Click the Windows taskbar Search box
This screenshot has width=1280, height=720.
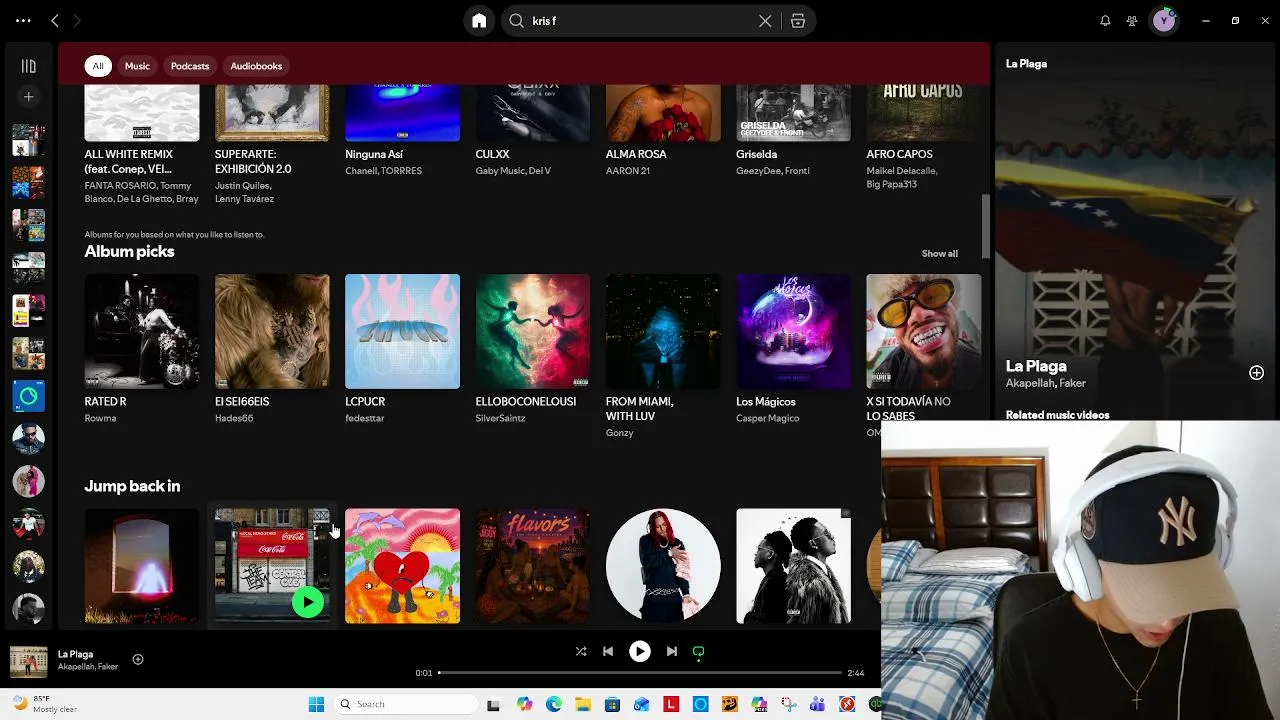(404, 704)
